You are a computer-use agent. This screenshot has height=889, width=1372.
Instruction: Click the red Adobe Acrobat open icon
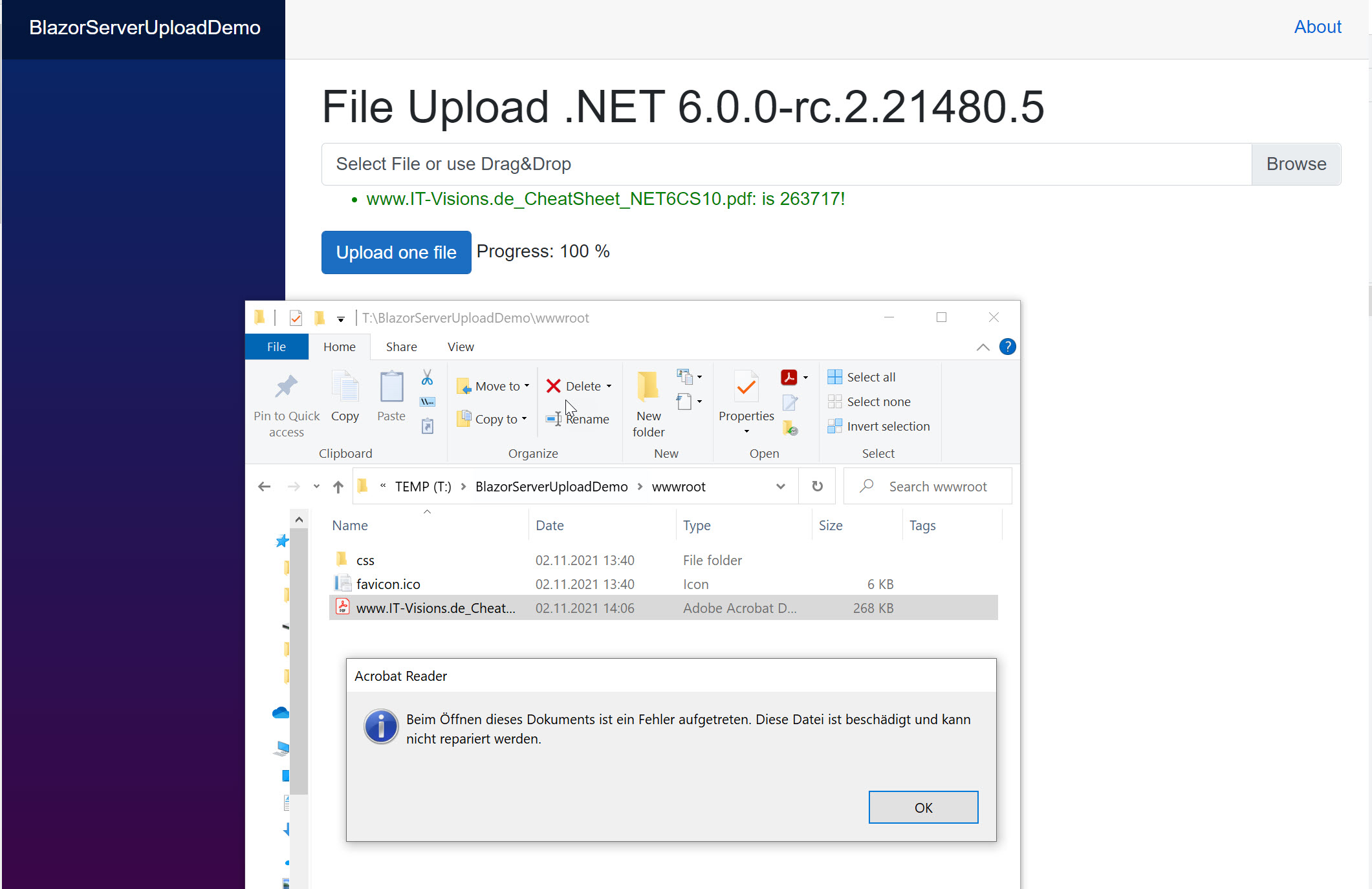click(789, 377)
